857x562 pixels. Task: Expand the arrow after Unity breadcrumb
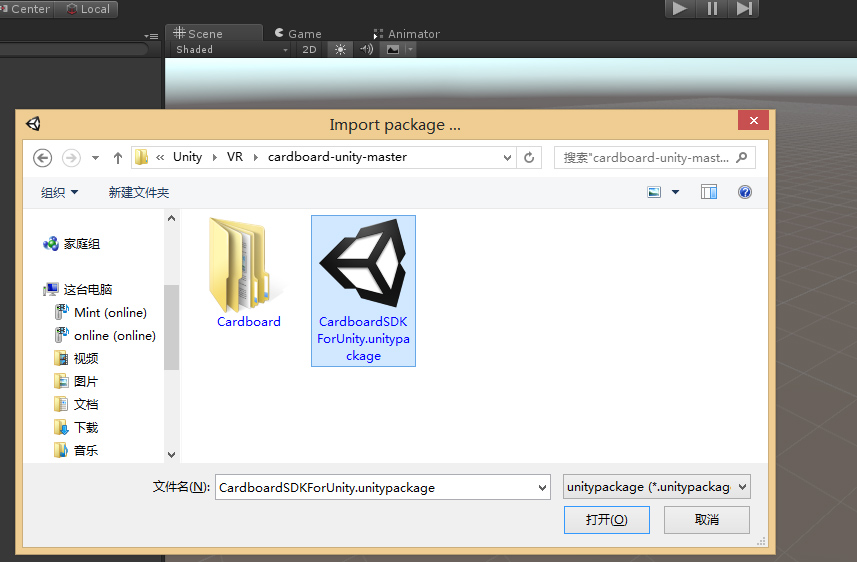pyautogui.click(x=215, y=157)
